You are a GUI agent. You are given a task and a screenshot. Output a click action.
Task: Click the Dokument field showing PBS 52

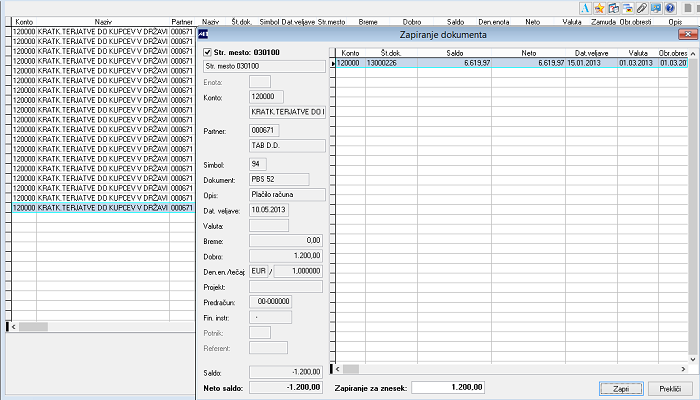pos(279,179)
